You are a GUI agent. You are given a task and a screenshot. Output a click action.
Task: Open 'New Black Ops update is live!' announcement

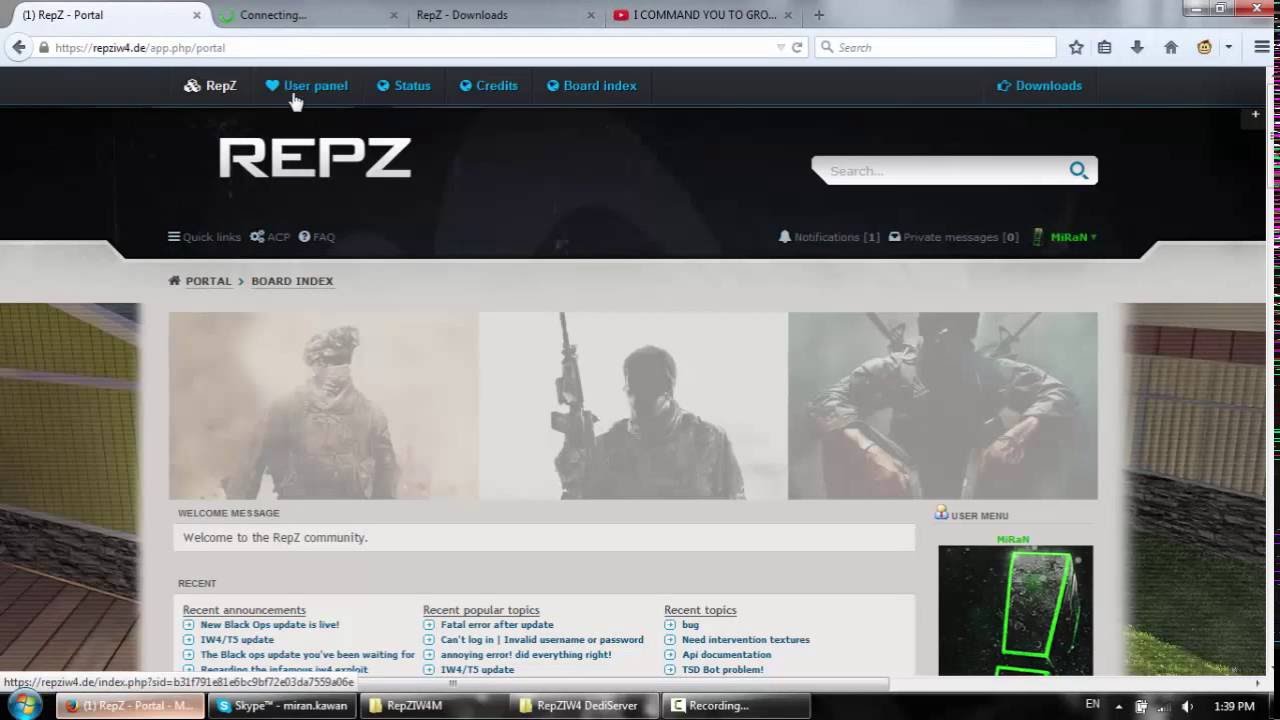[x=270, y=625]
